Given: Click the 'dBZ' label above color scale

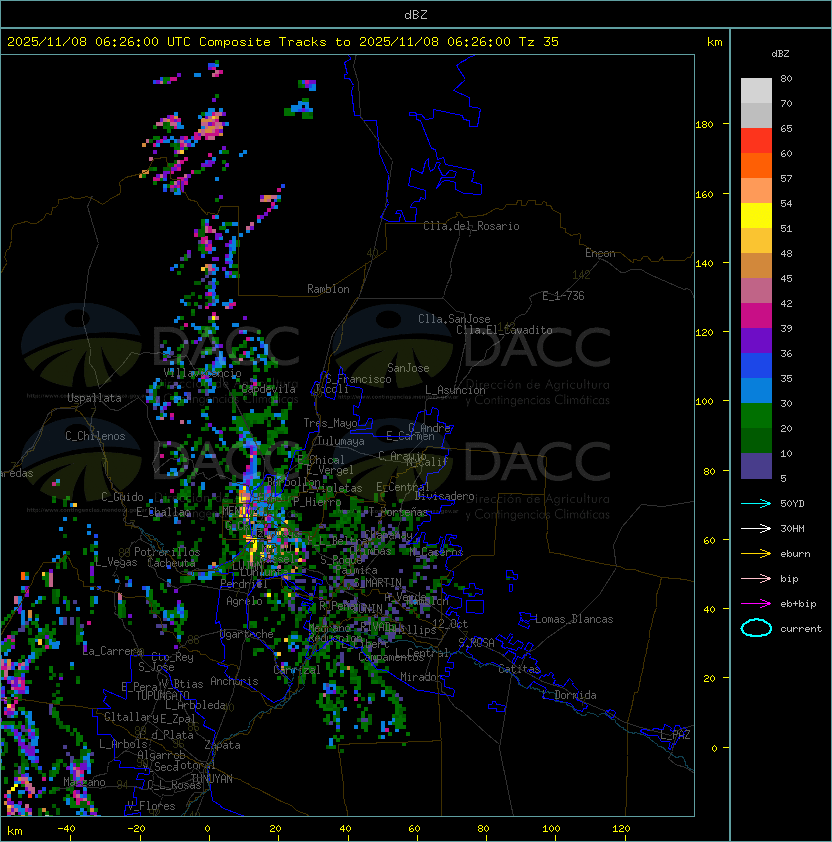Looking at the screenshot, I should (x=780, y=54).
